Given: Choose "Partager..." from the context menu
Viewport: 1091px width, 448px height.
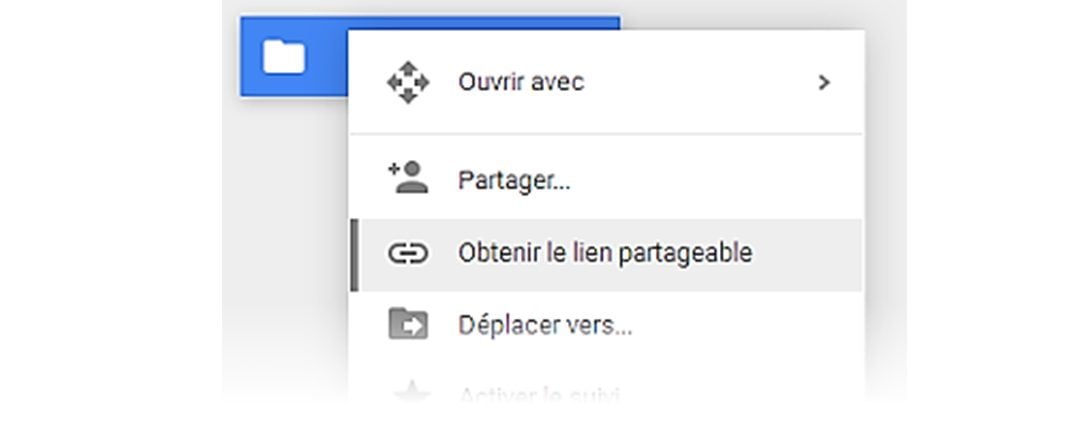Looking at the screenshot, I should pos(514,182).
